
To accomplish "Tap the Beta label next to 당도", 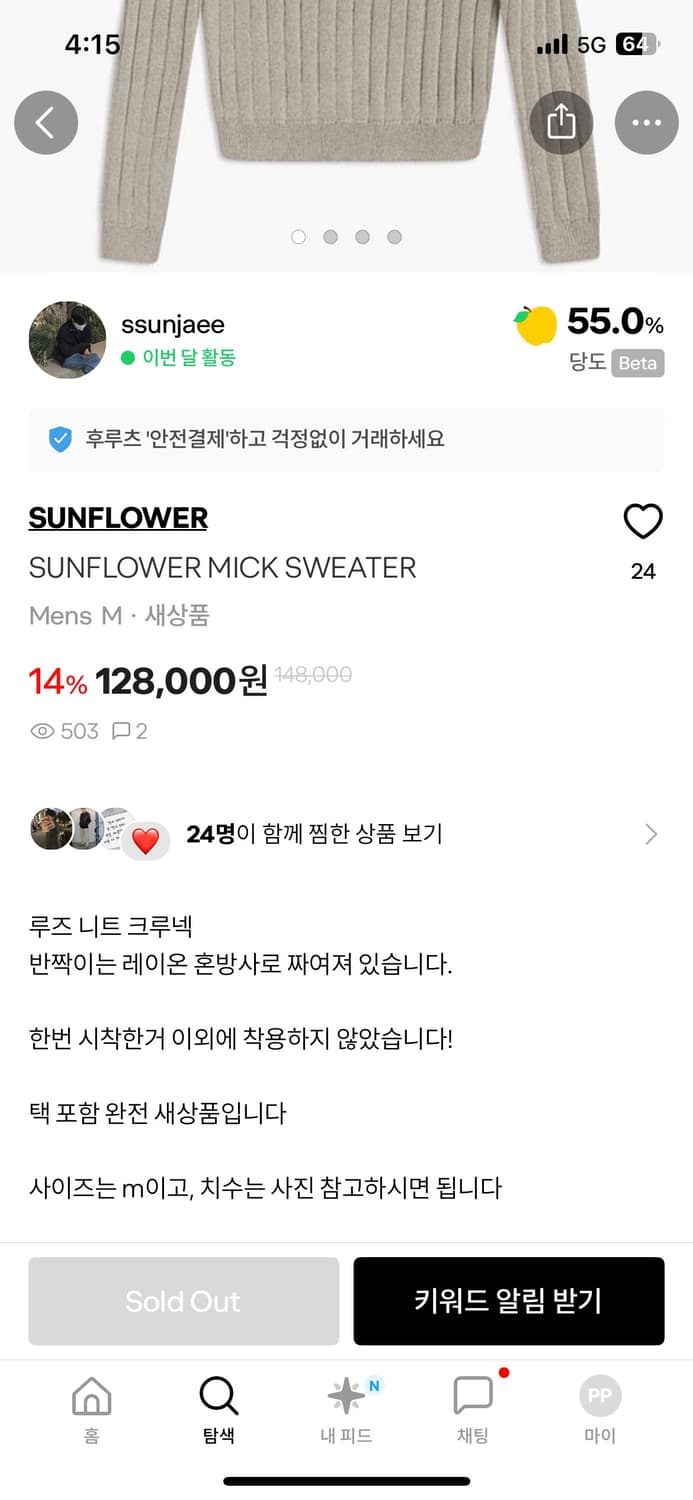I will point(637,364).
